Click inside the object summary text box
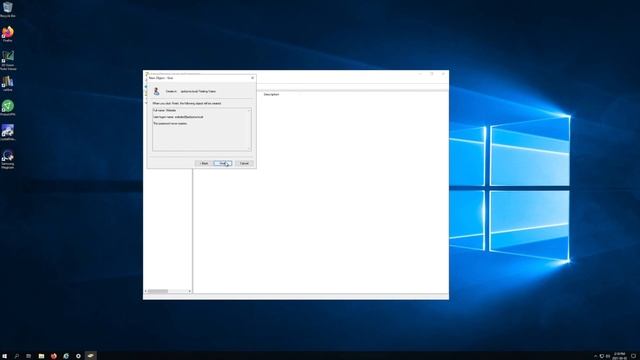 202,129
